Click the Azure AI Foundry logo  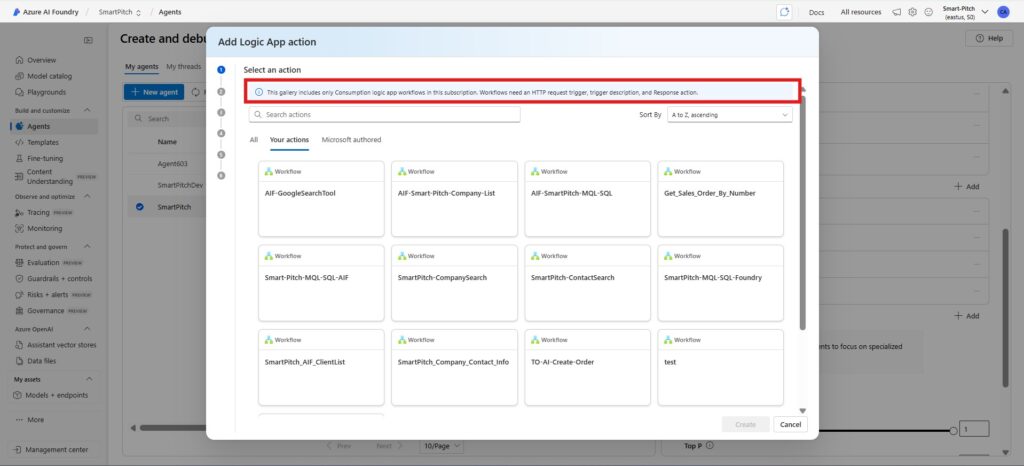click(17, 12)
